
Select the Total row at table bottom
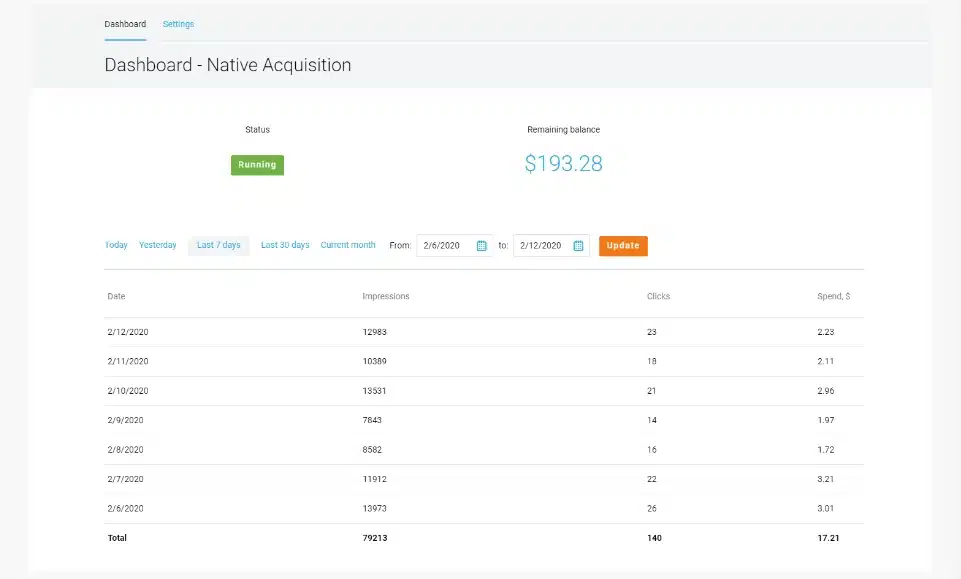coord(484,538)
